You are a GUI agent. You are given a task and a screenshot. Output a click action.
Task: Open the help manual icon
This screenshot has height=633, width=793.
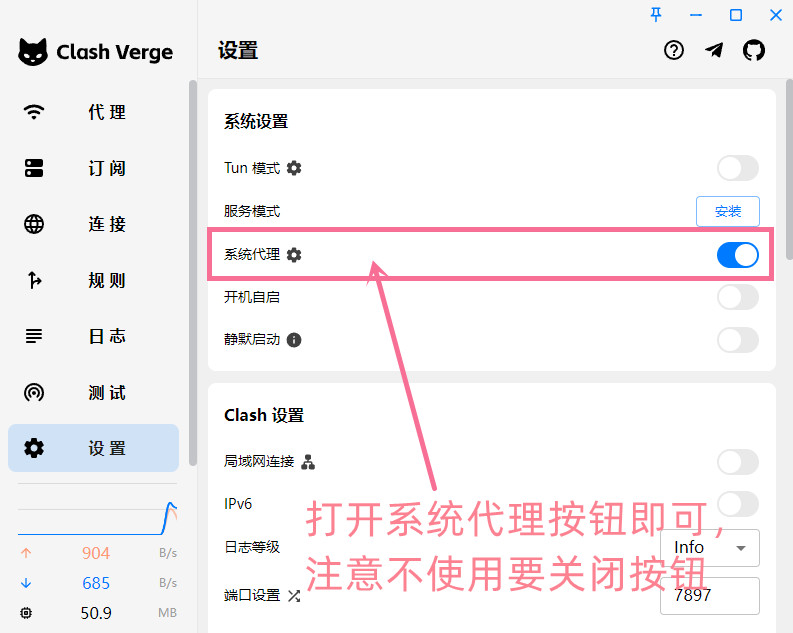pyautogui.click(x=674, y=50)
